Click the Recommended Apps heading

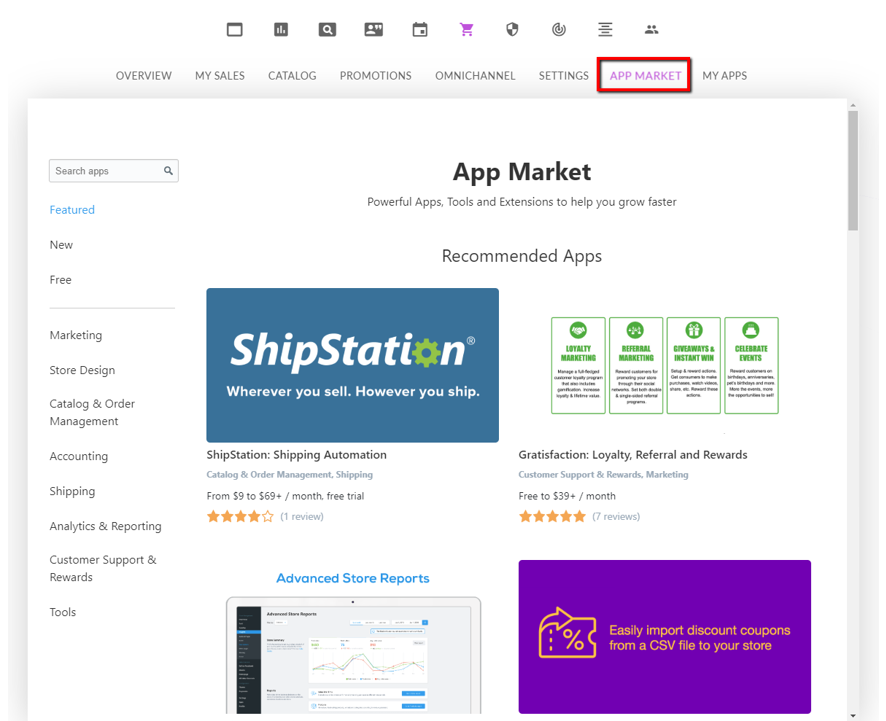[522, 256]
